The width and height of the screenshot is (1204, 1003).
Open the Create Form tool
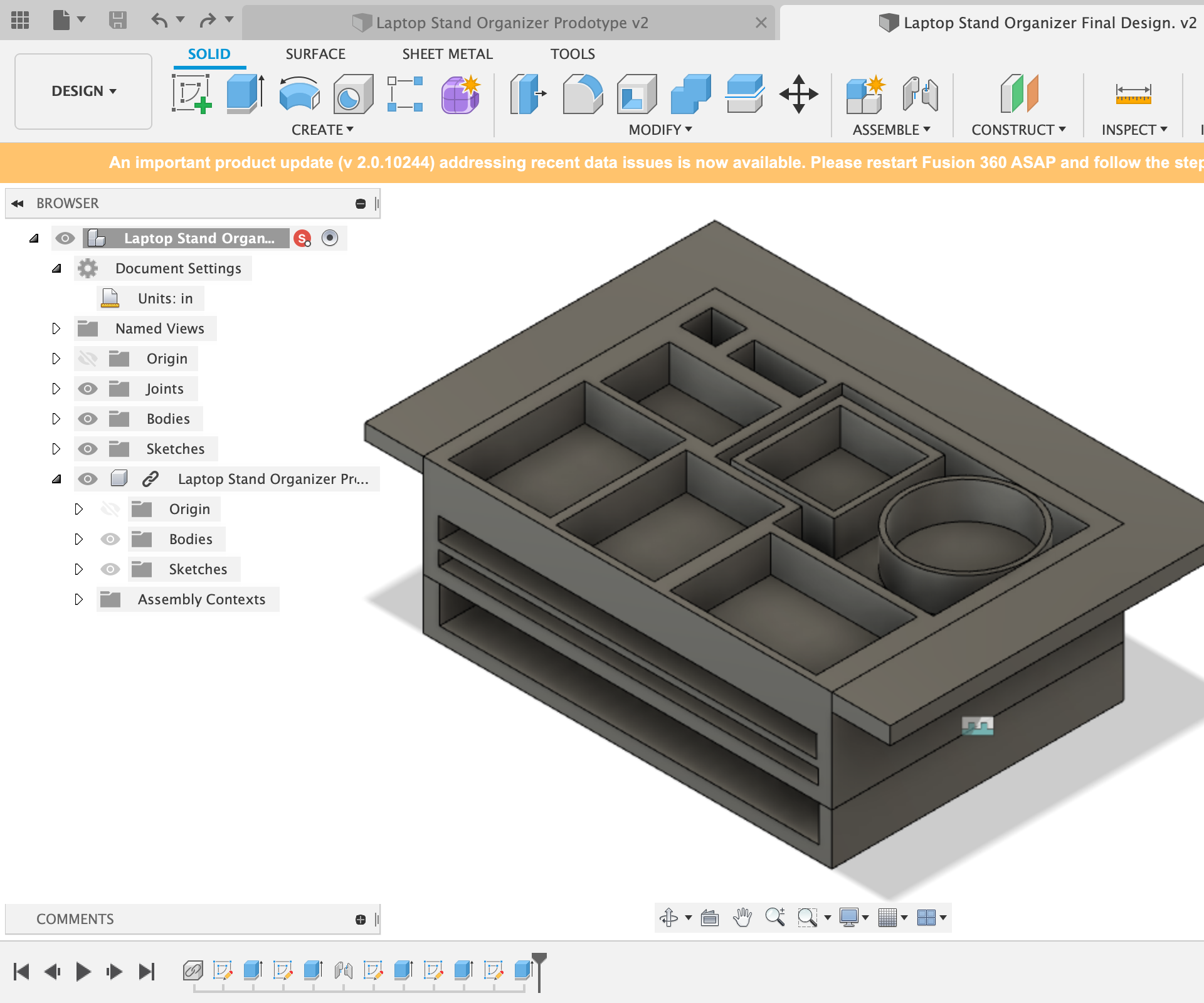pos(461,94)
